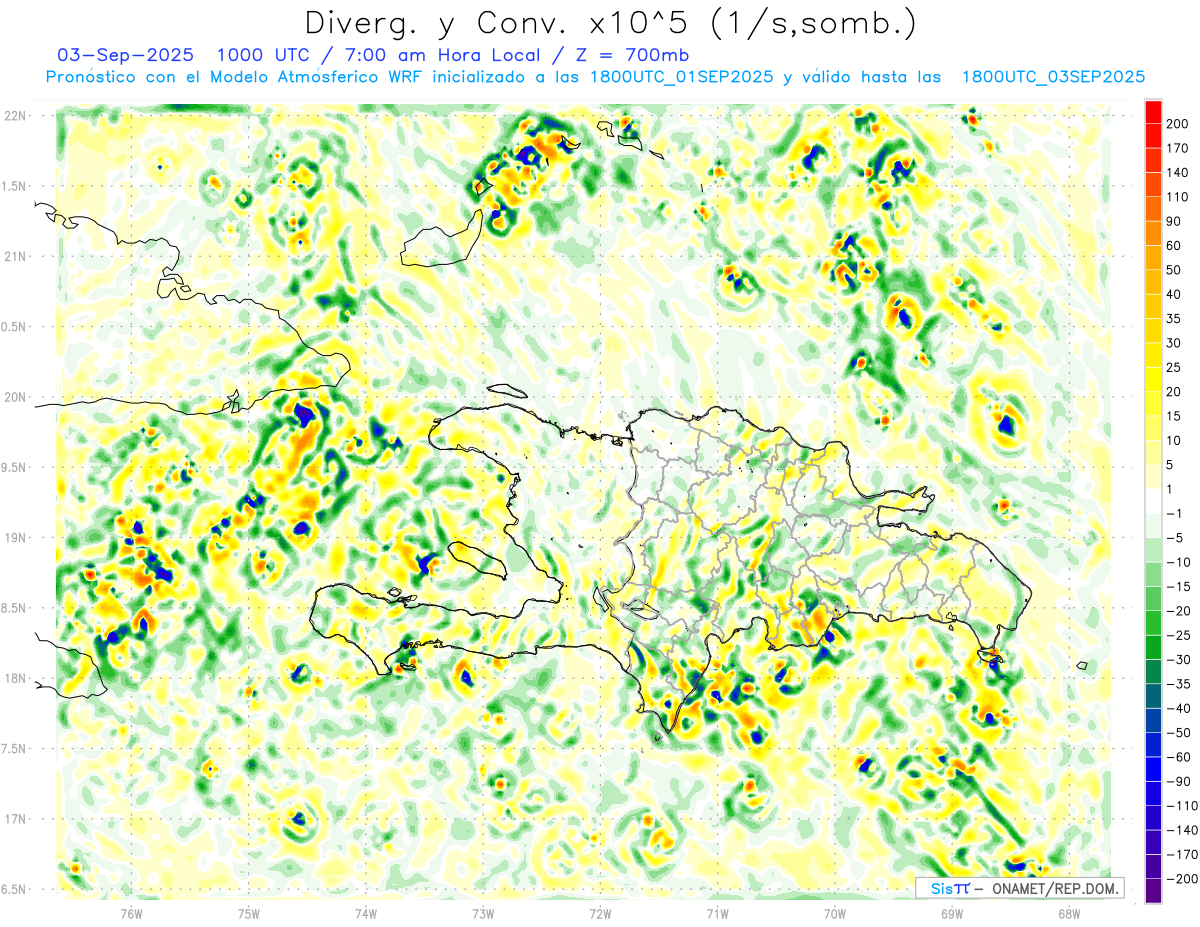Viewport: 1200px width, 927px height.
Task: Click valid-until time '1800UTC_03SEP2025'
Action: click(x=1053, y=77)
